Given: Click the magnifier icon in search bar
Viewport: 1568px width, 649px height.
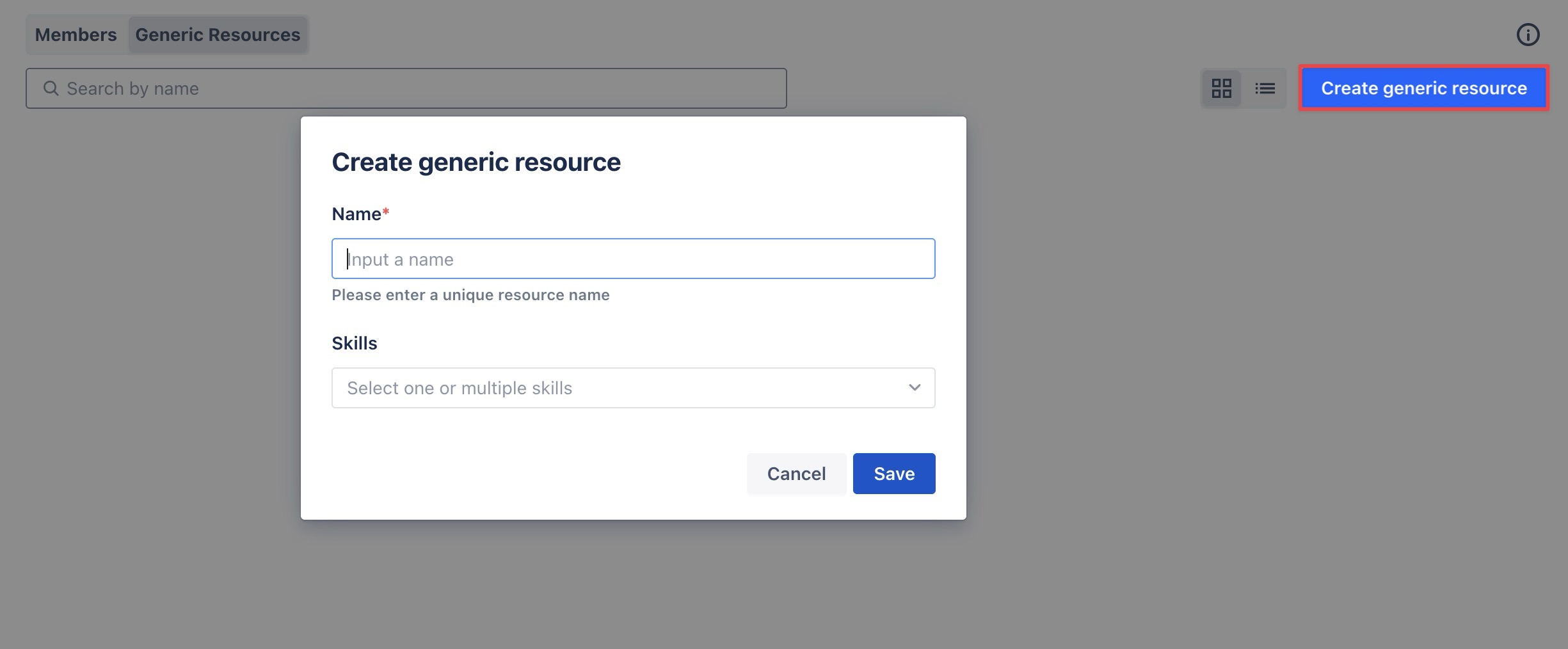Looking at the screenshot, I should [51, 88].
